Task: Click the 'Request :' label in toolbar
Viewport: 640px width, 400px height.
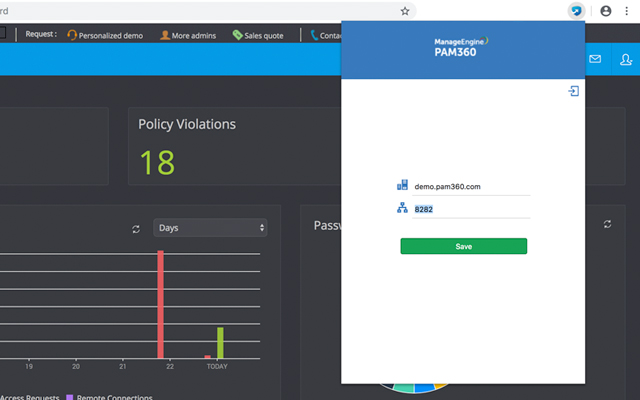Action: click(x=41, y=34)
